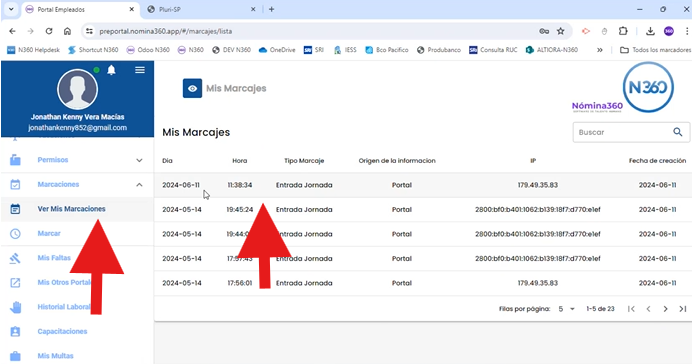Reload the page with browser refresh button
Image resolution: width=692 pixels, height=364 pixels.
[49, 31]
